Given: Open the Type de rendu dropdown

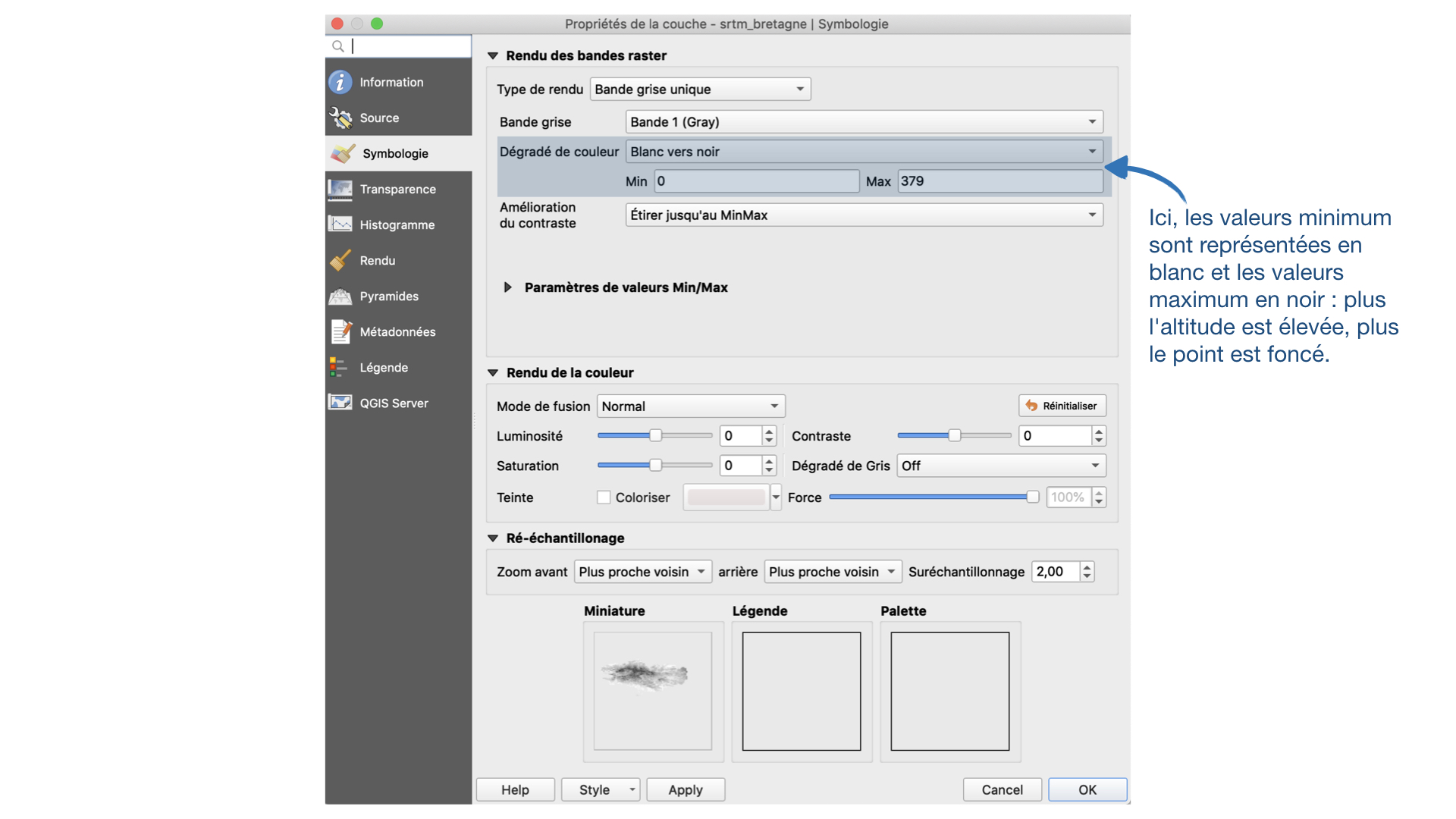Looking at the screenshot, I should point(699,89).
